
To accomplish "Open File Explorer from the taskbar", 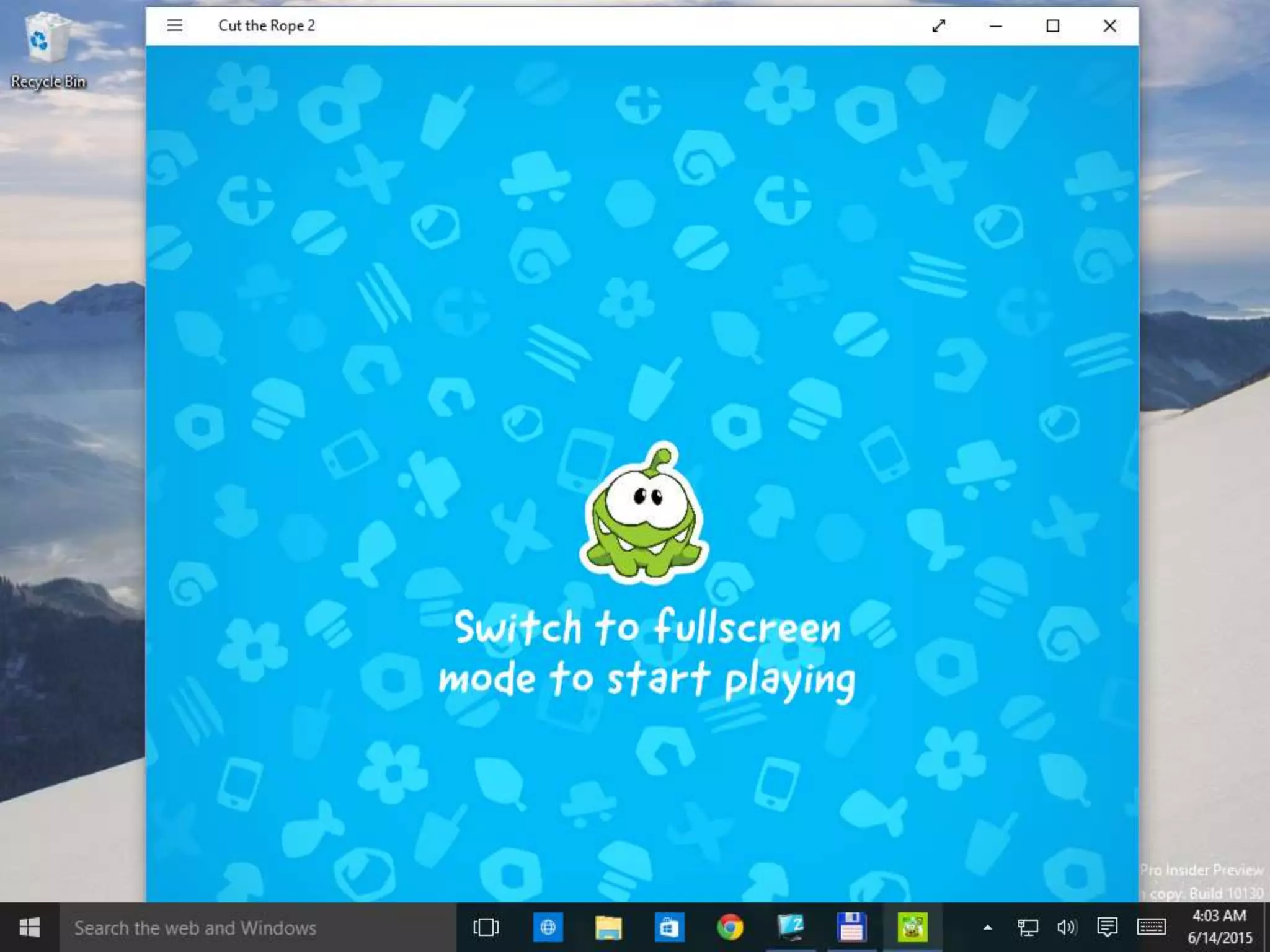I will pyautogui.click(x=608, y=927).
